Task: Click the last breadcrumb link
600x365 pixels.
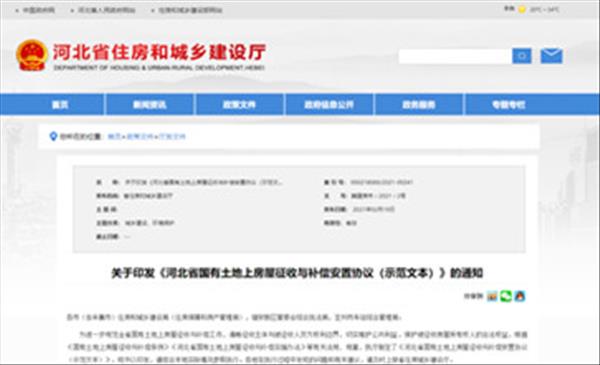Action: click(x=172, y=136)
